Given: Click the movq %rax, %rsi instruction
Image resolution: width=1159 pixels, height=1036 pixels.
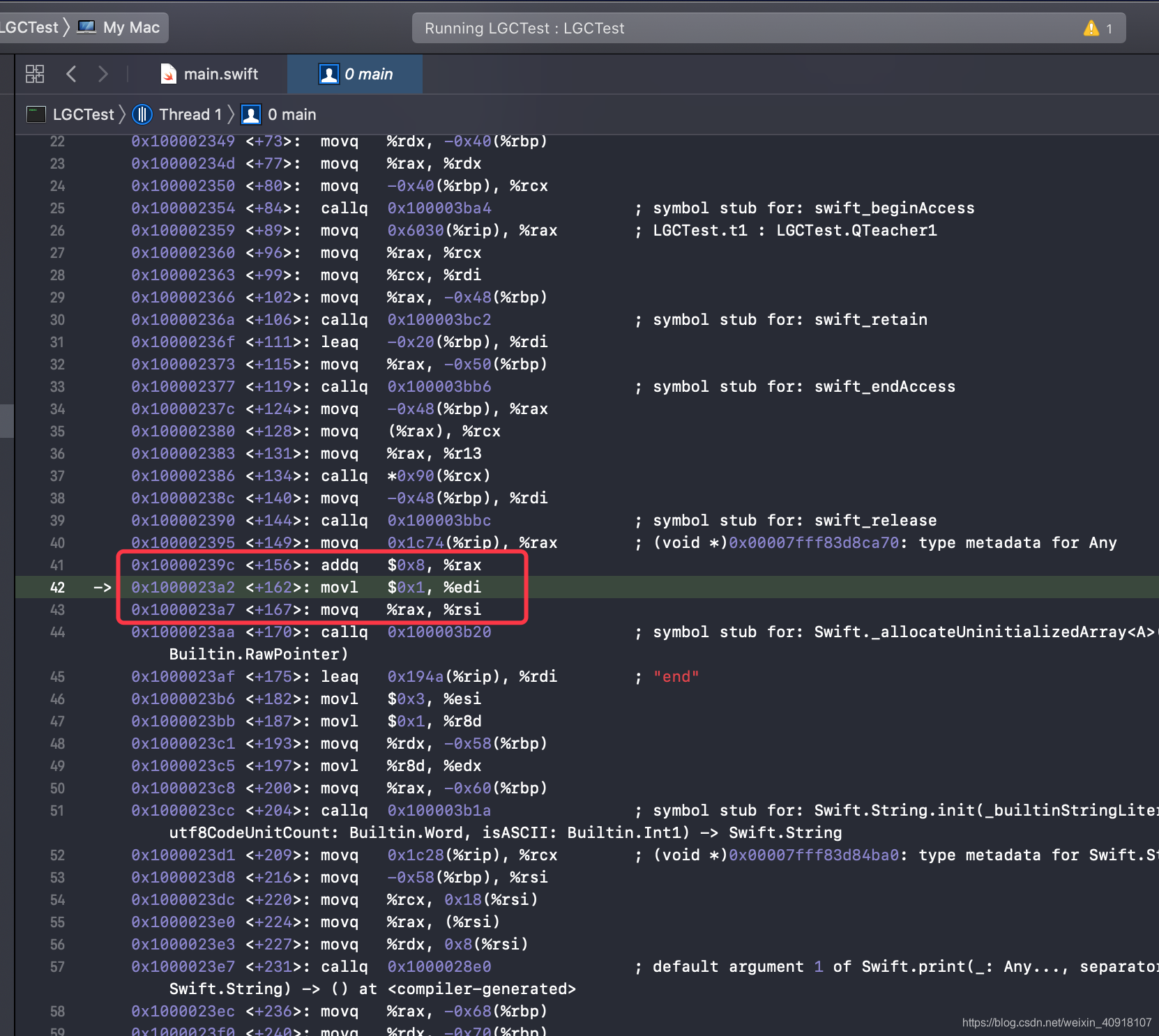Looking at the screenshot, I should [x=400, y=610].
